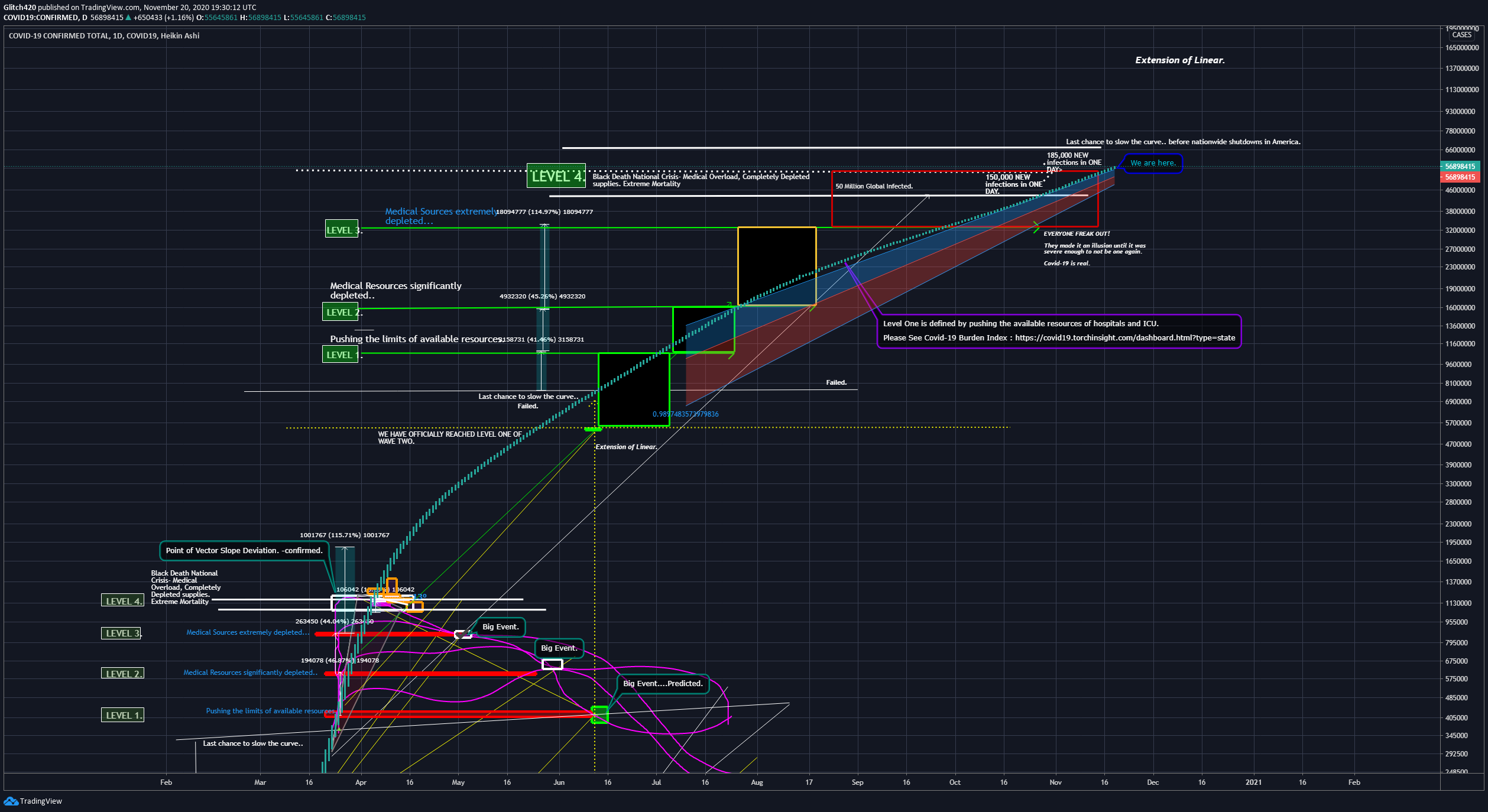Select the Jun label on time axis
The width and height of the screenshot is (1488, 812).
tap(559, 782)
